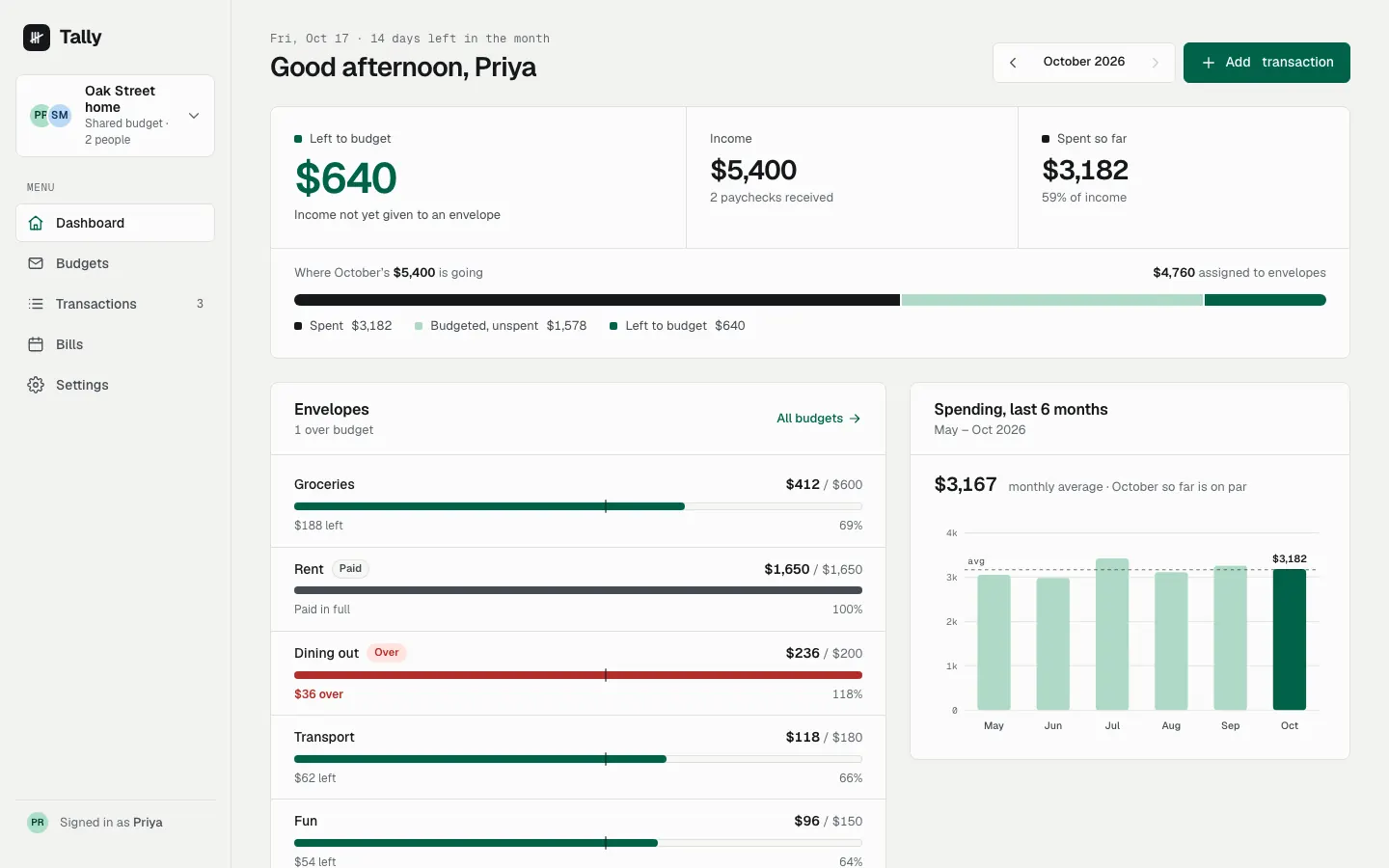Click the October 2026 month label
The width and height of the screenshot is (1389, 868).
coord(1084,62)
